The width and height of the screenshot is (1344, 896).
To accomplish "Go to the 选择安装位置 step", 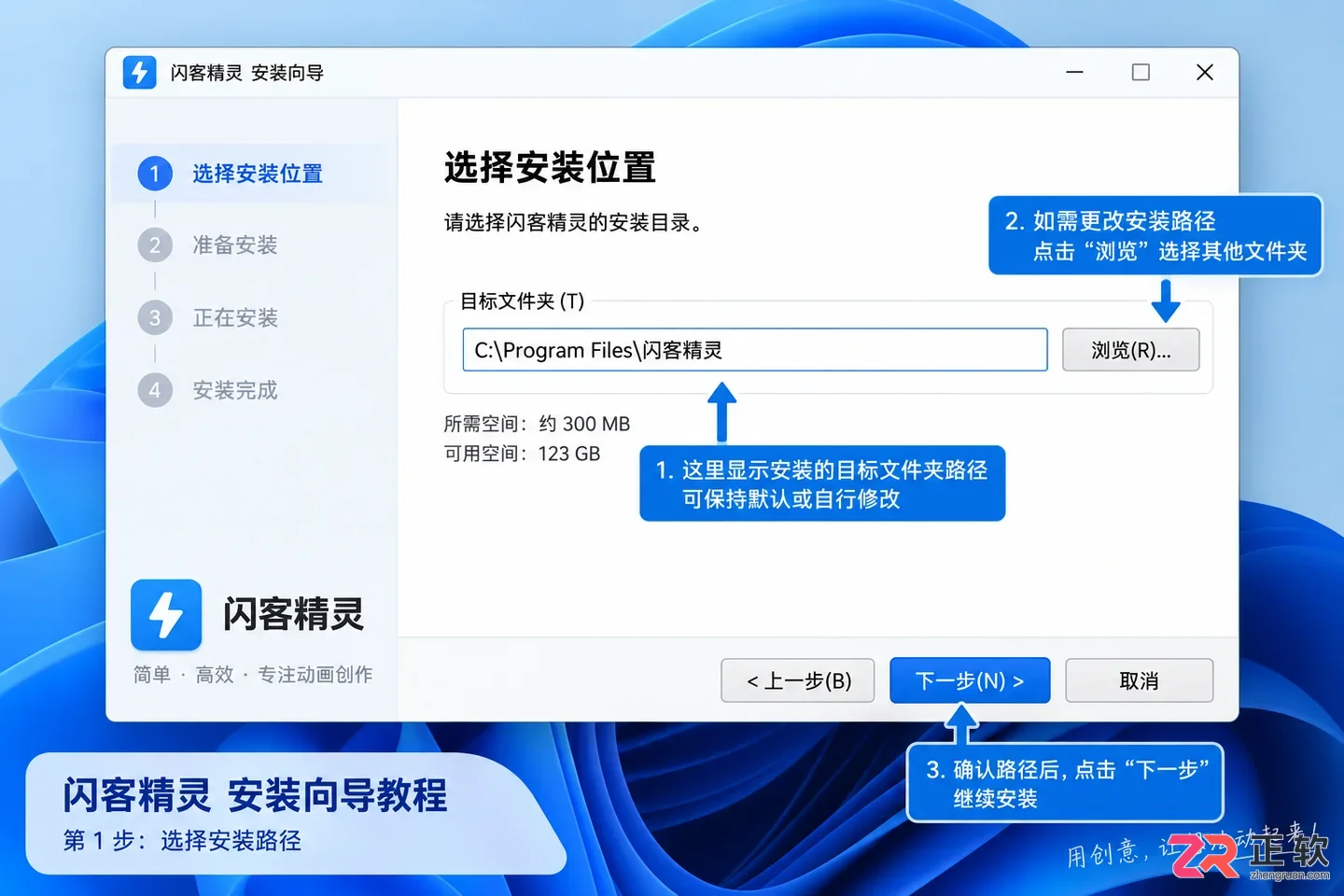I will coord(258,174).
